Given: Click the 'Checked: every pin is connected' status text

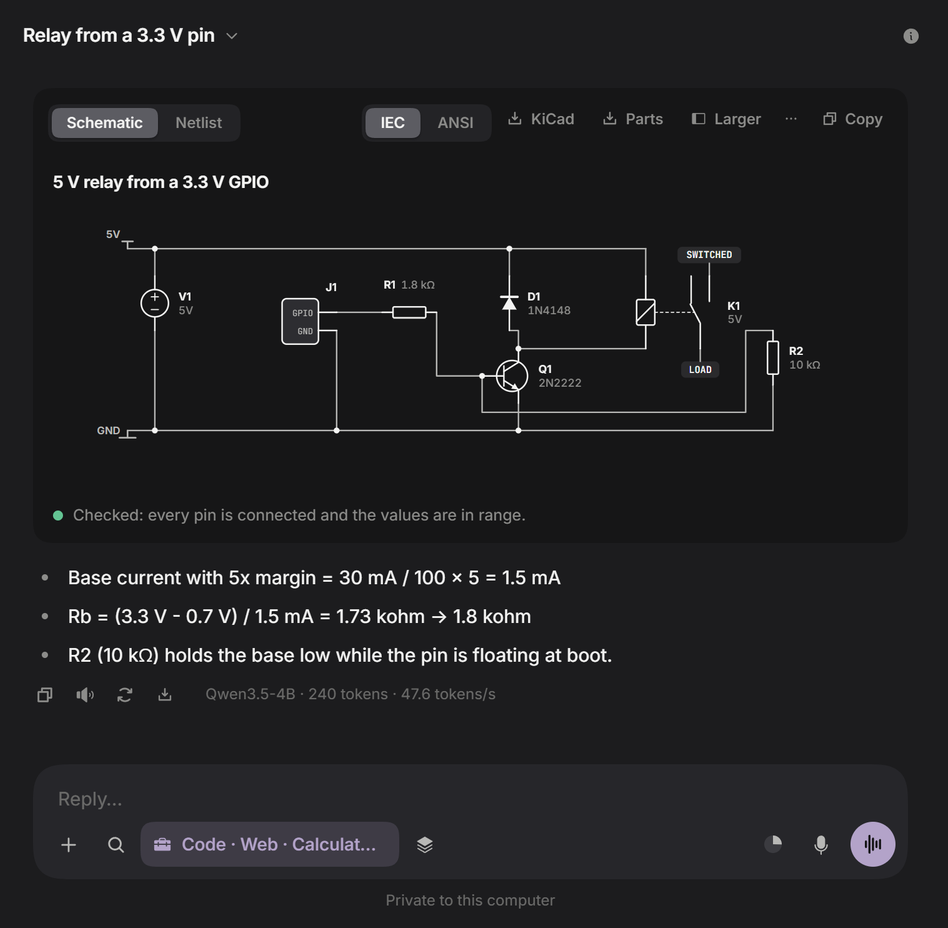Looking at the screenshot, I should [x=299, y=515].
